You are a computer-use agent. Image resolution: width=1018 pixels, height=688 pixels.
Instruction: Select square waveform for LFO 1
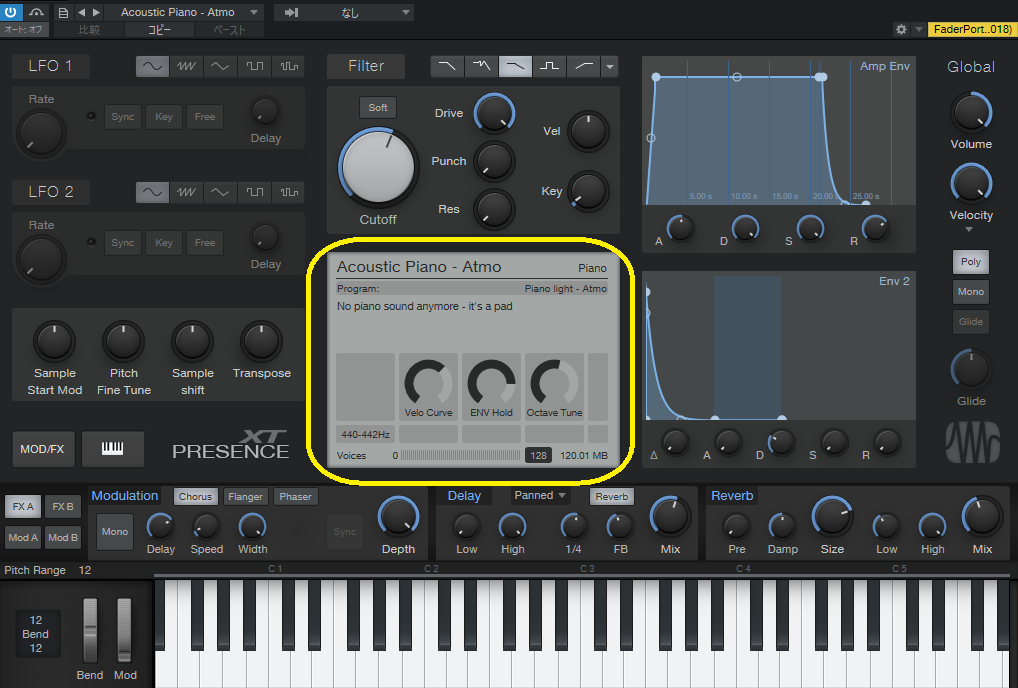(x=254, y=66)
